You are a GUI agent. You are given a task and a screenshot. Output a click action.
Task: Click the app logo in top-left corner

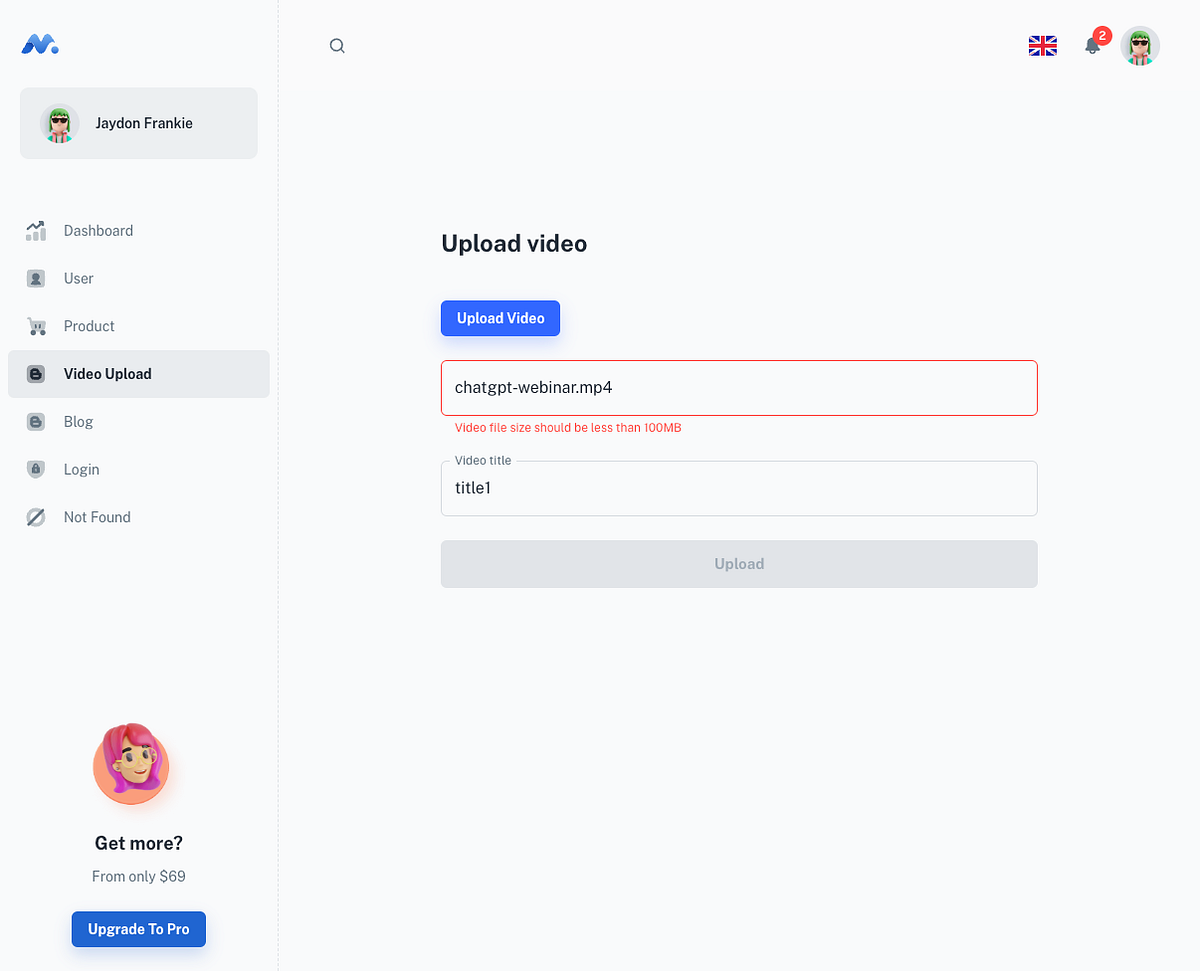point(39,44)
